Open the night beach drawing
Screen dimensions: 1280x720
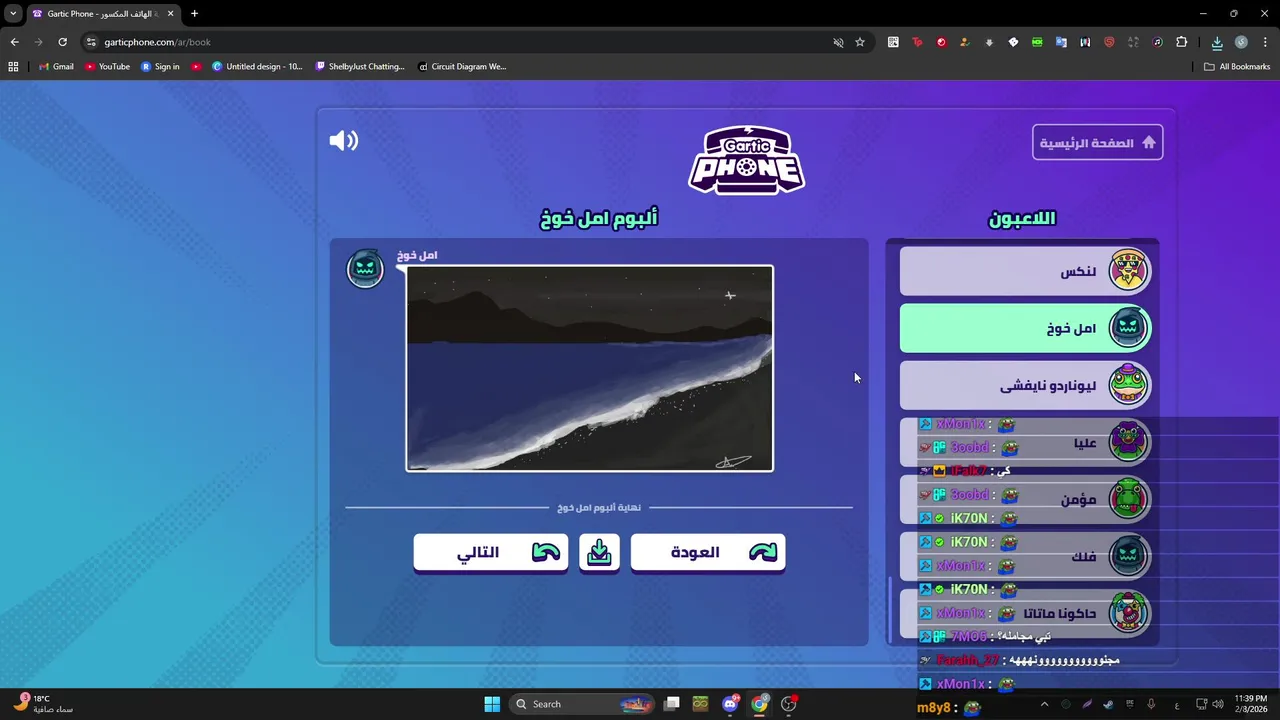coord(589,368)
